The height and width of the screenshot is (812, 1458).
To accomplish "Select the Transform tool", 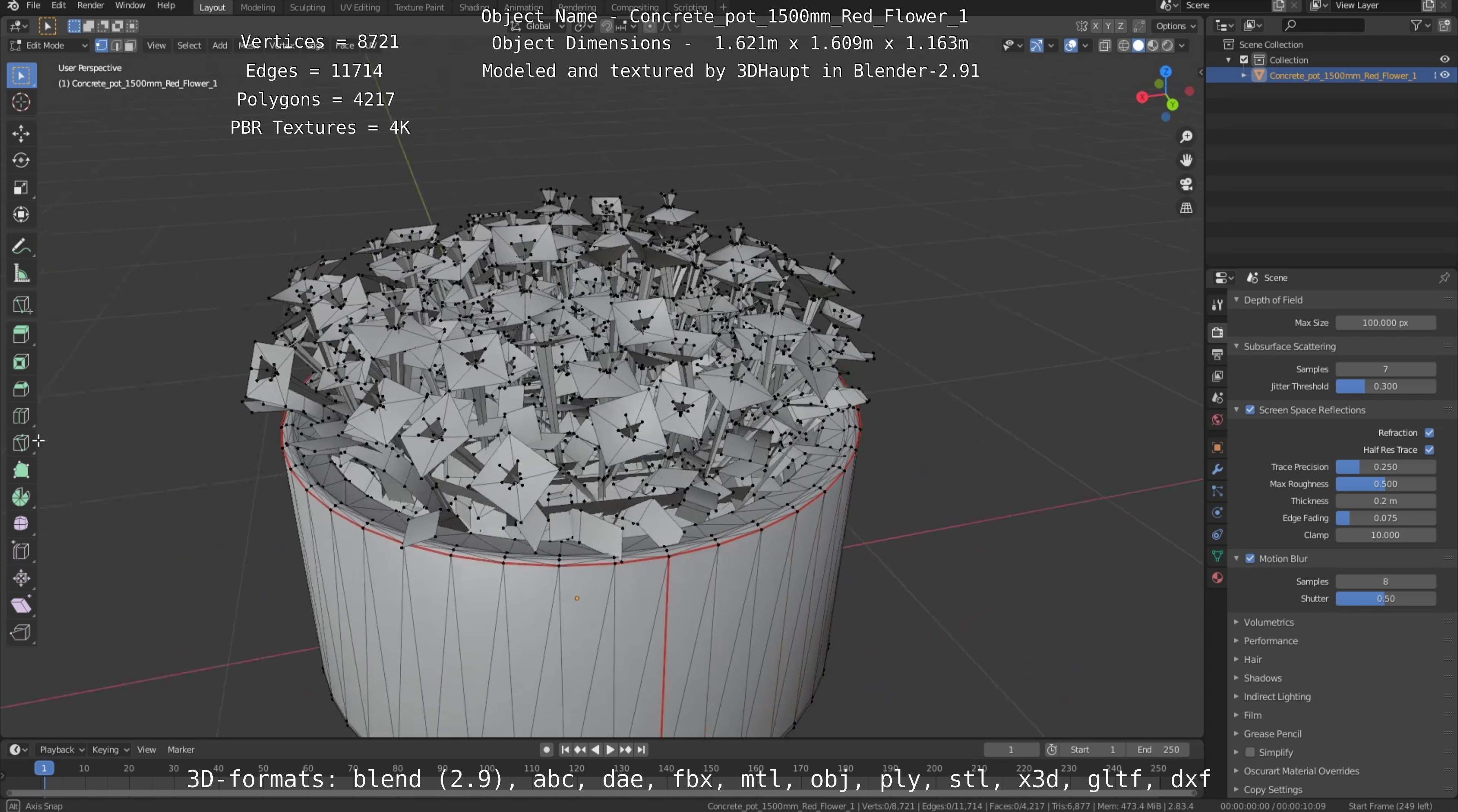I will [21, 214].
